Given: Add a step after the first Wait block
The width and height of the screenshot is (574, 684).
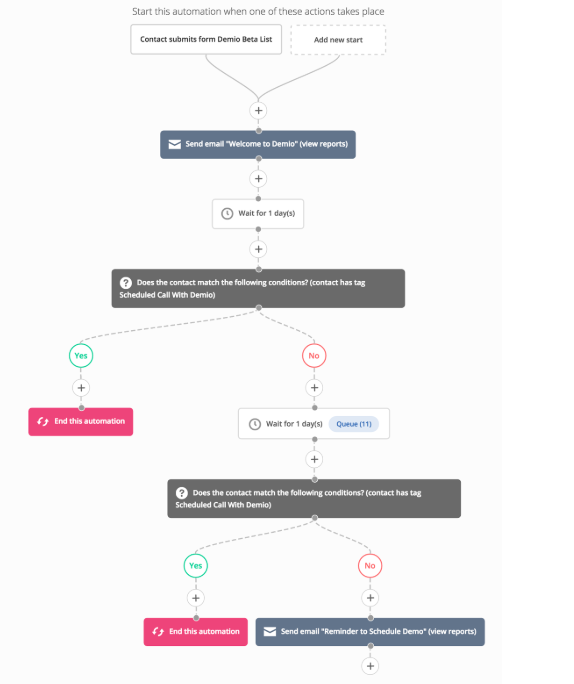Looking at the screenshot, I should (x=258, y=249).
